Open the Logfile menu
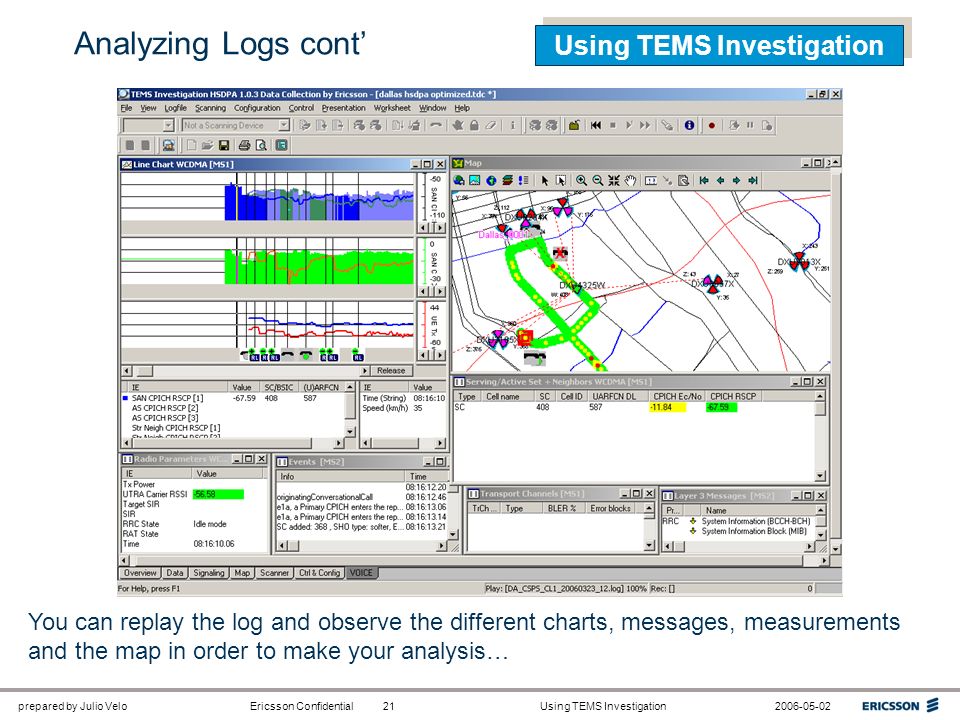The height and width of the screenshot is (720, 960). [175, 108]
